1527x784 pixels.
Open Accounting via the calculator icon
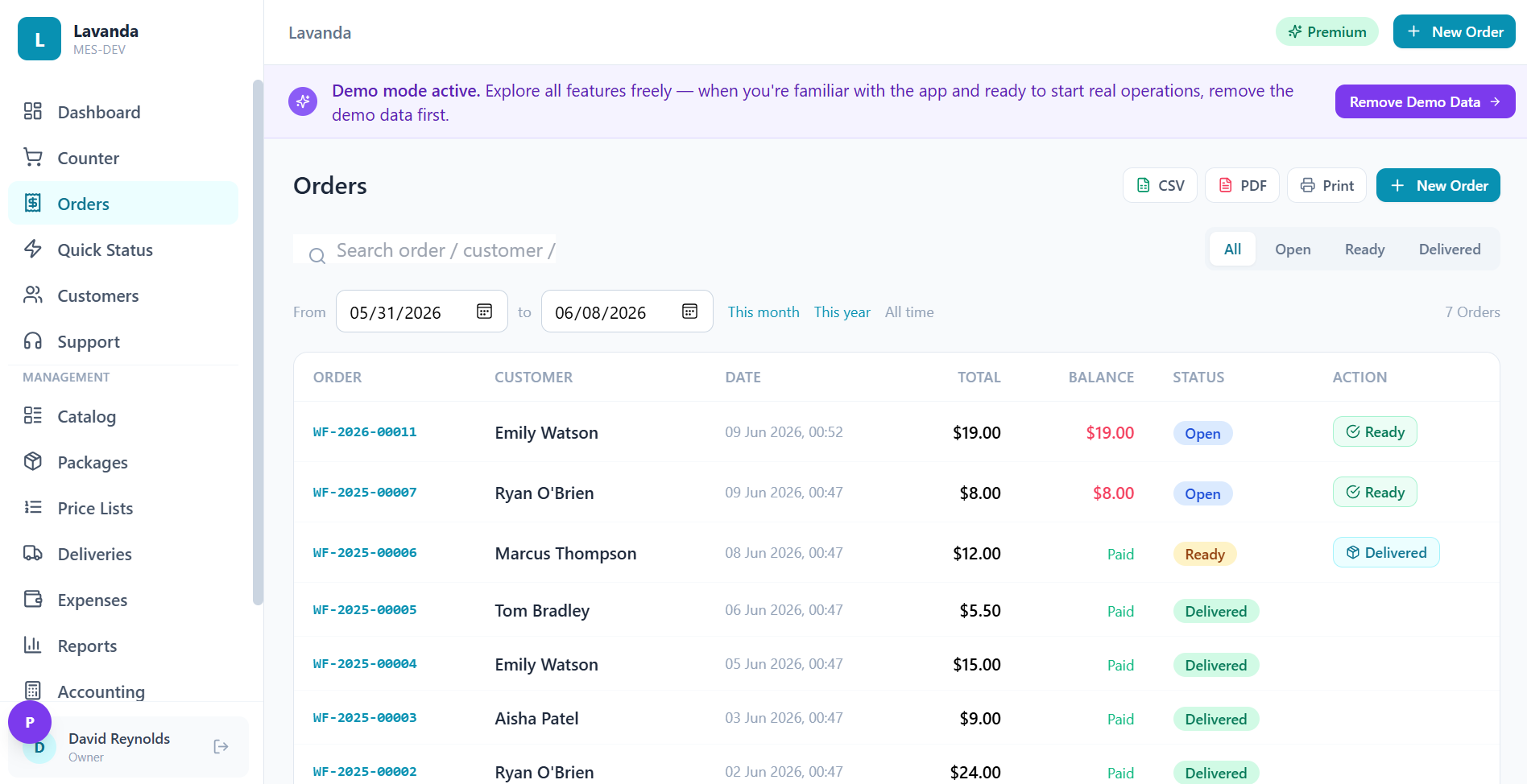click(x=33, y=691)
